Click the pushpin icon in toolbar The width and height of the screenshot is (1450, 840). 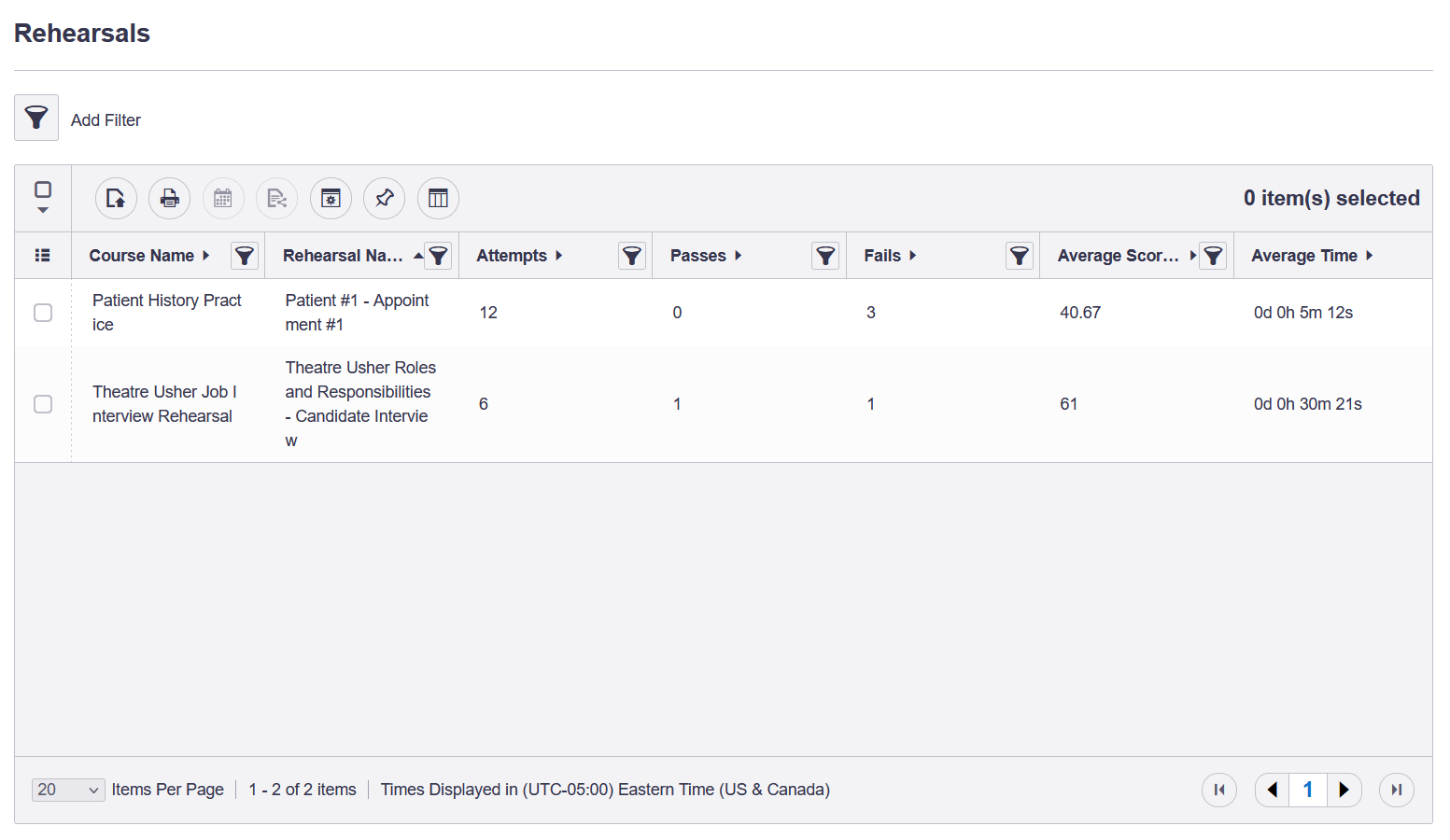tap(384, 198)
